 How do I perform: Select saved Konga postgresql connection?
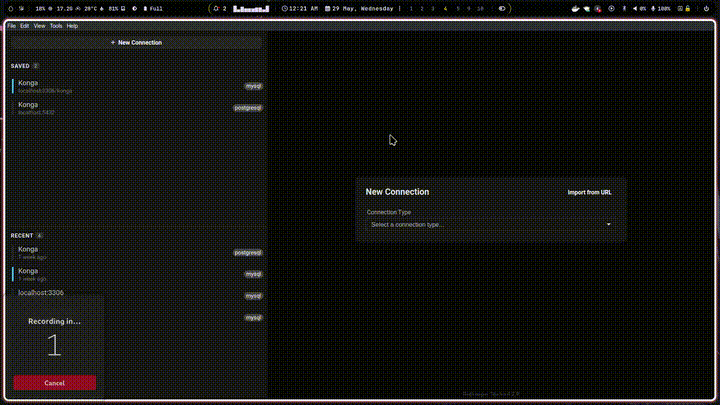[x=136, y=108]
